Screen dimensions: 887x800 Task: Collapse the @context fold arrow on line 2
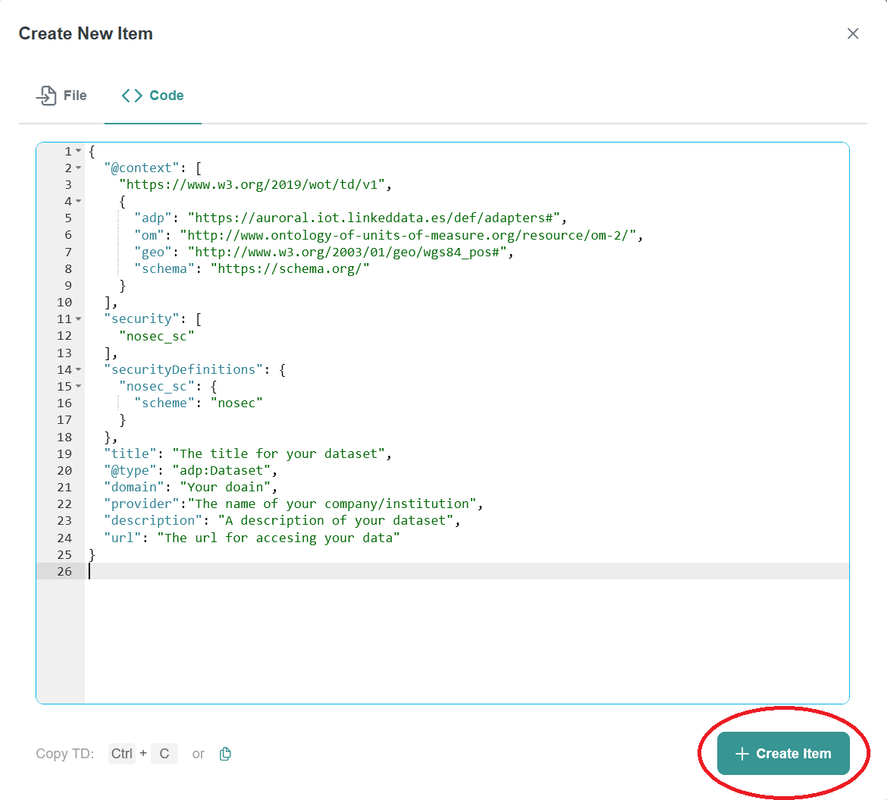point(79,168)
